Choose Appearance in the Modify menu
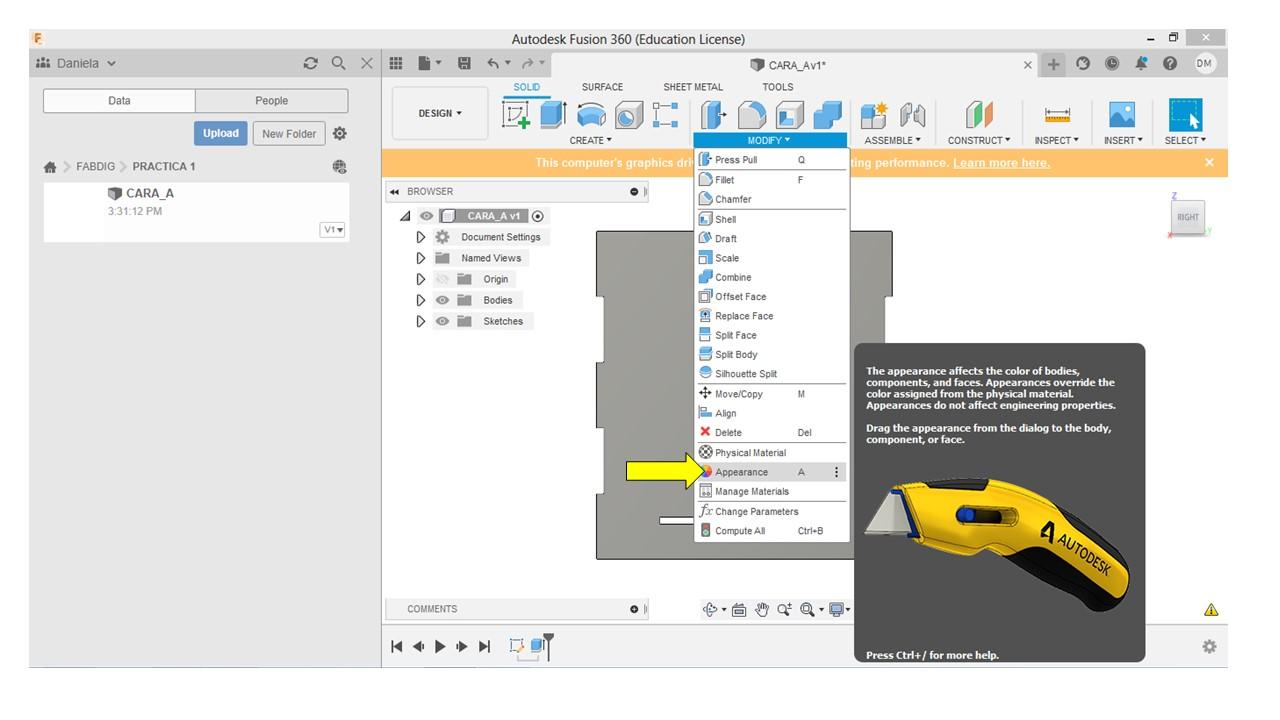Image resolution: width=1280 pixels, height=720 pixels. (771, 472)
